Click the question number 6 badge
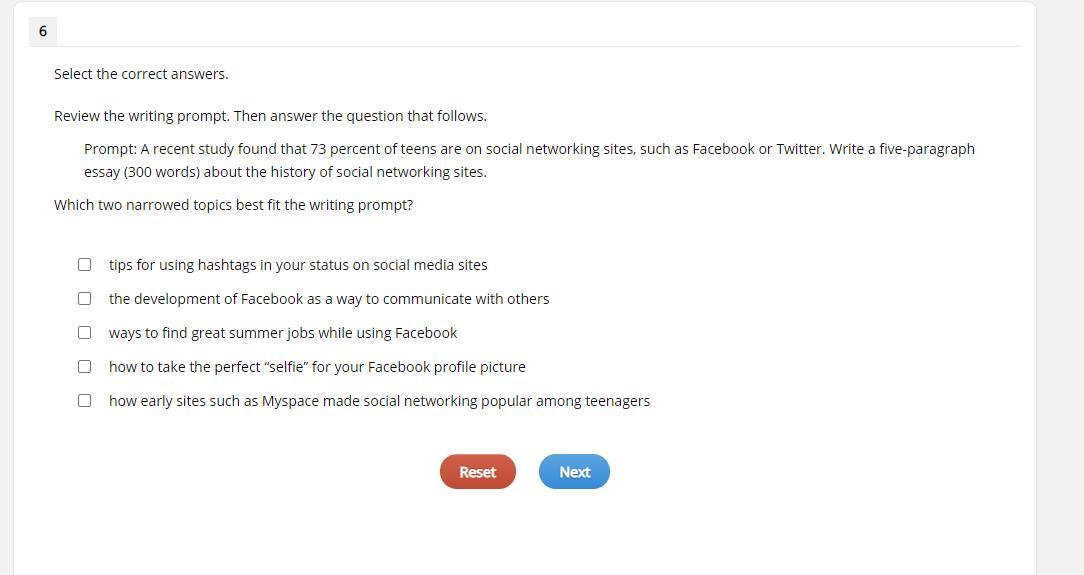1084x575 pixels. [43, 31]
